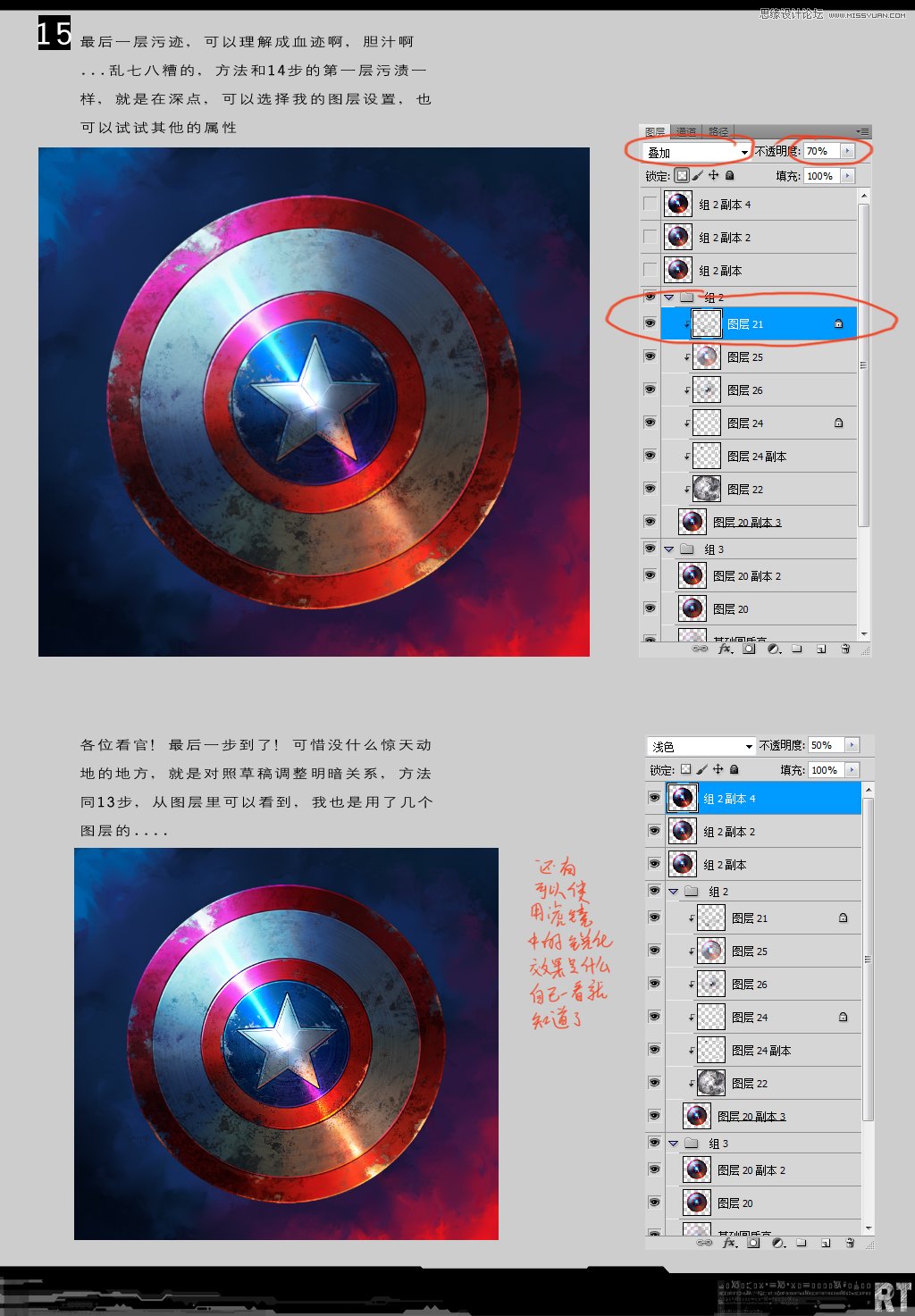The width and height of the screenshot is (915, 1316).
Task: Add layer mask in lower Layers panel
Action: click(x=754, y=1242)
